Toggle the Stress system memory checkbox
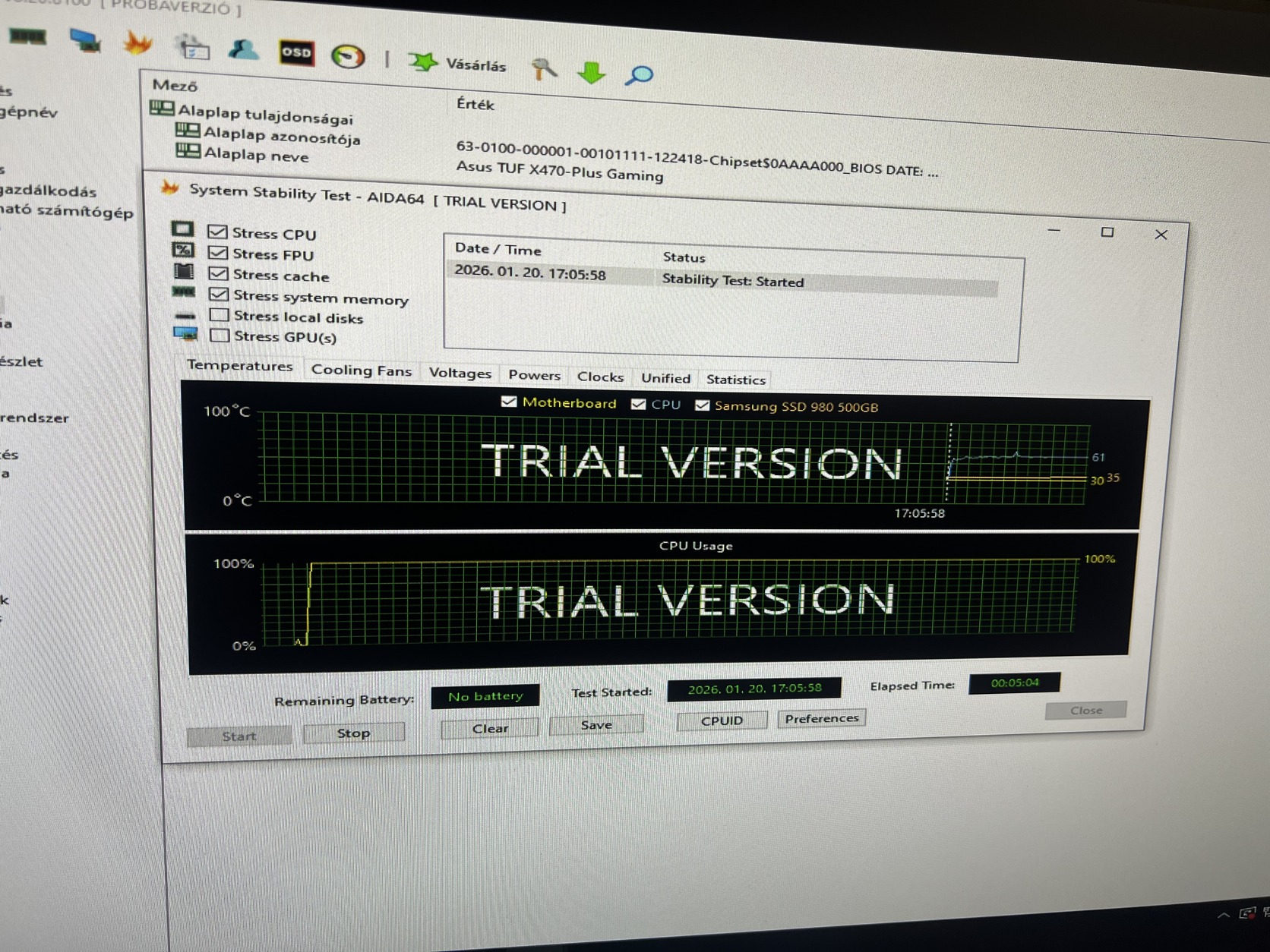The width and height of the screenshot is (1270, 952). pos(219,294)
